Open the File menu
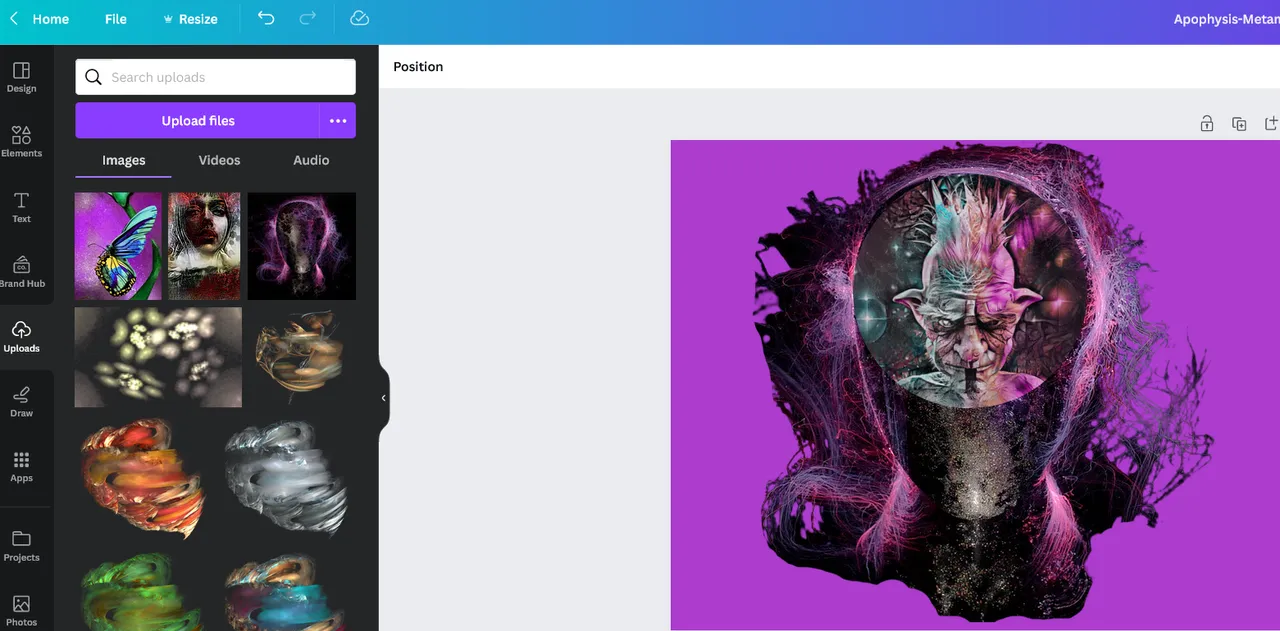Viewport: 1280px width, 631px height. [116, 19]
